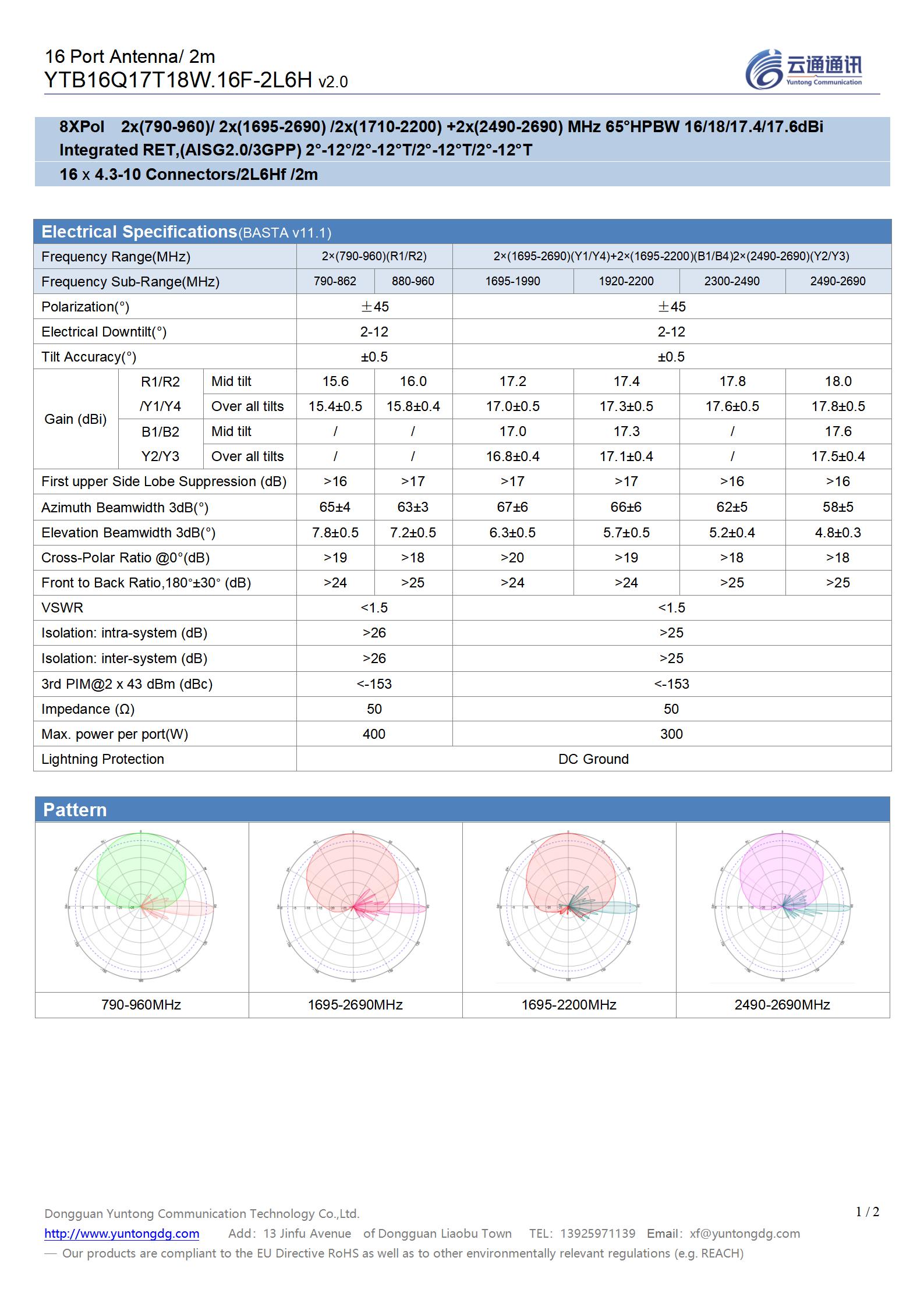Click the 790-862 sub-range column header
The width and height of the screenshot is (924, 1307).
click(x=335, y=281)
